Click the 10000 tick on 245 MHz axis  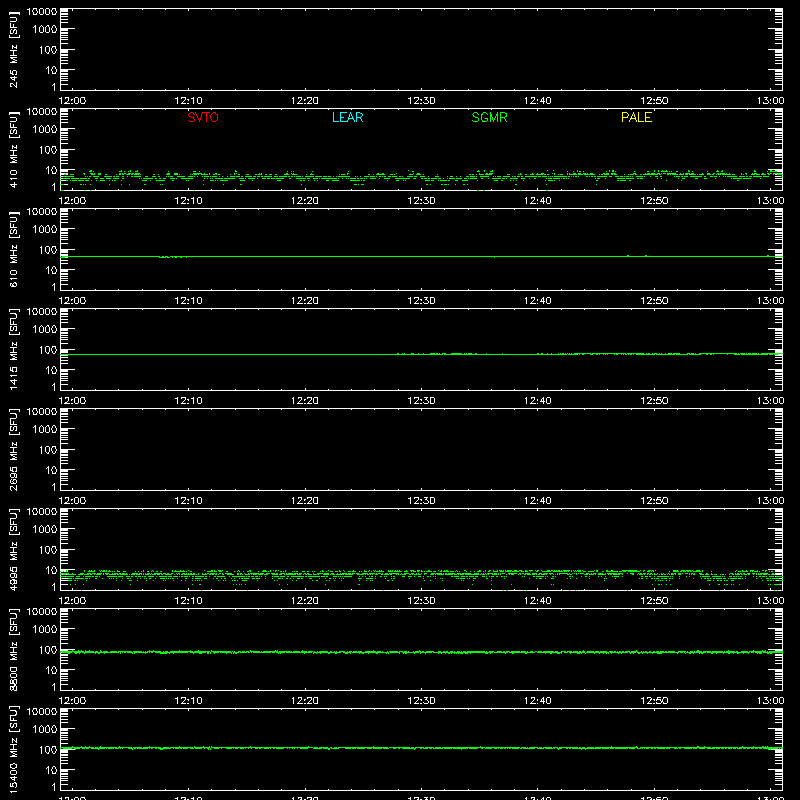42,12
